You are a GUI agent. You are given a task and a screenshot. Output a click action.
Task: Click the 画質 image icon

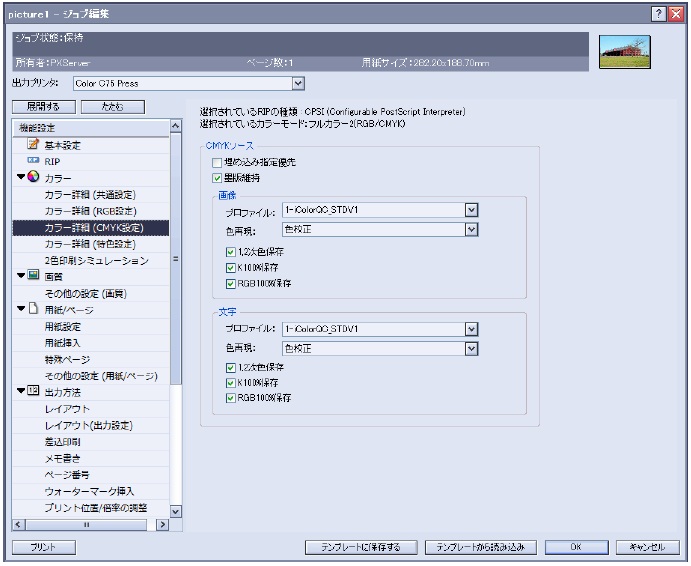pos(33,275)
